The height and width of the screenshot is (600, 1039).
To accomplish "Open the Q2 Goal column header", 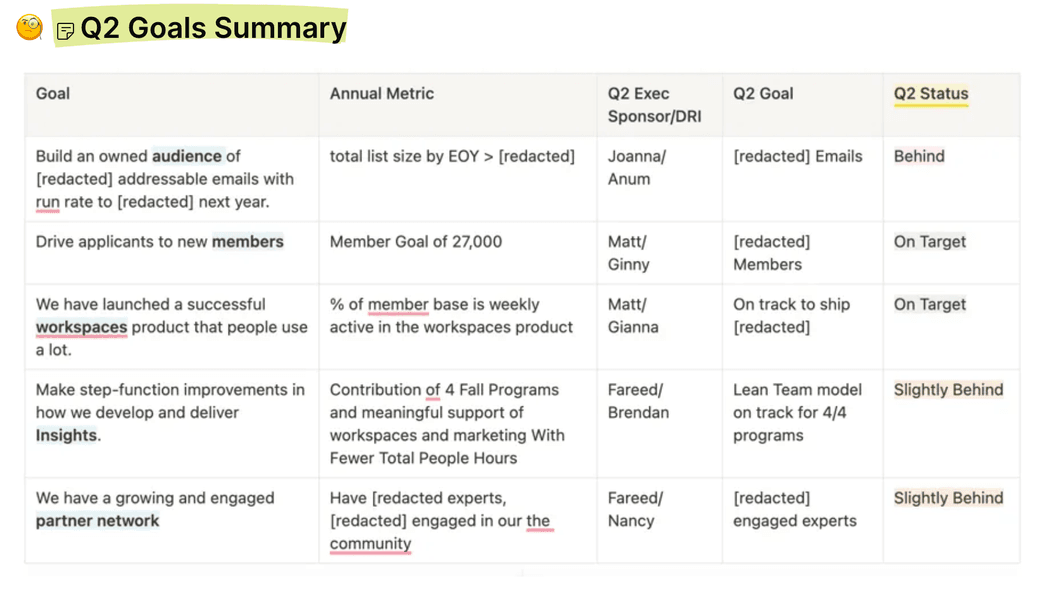I will point(763,94).
